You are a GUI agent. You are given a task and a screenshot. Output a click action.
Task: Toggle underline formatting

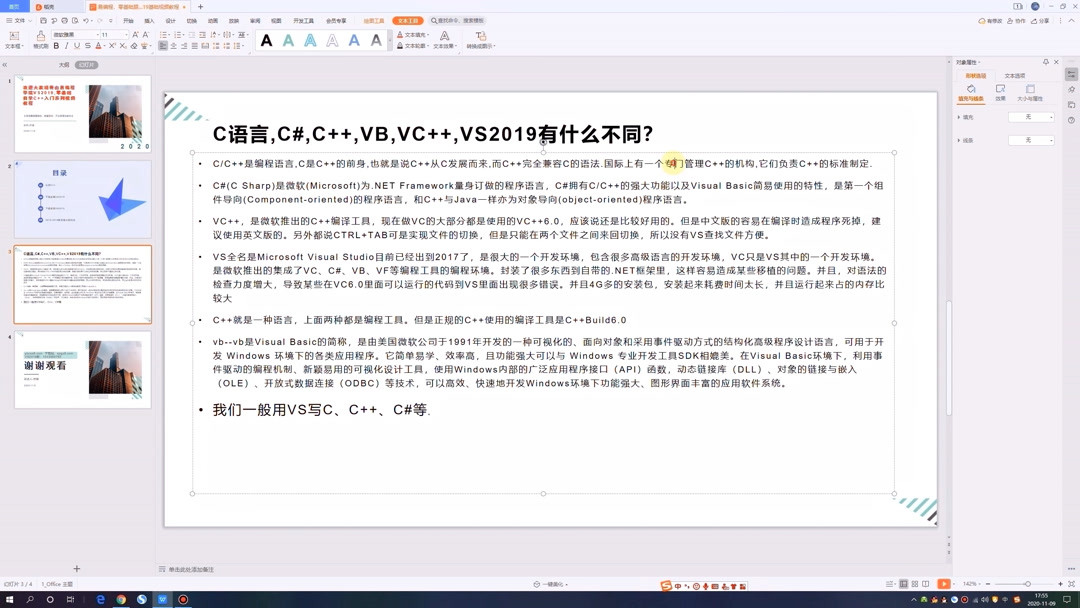coord(76,47)
